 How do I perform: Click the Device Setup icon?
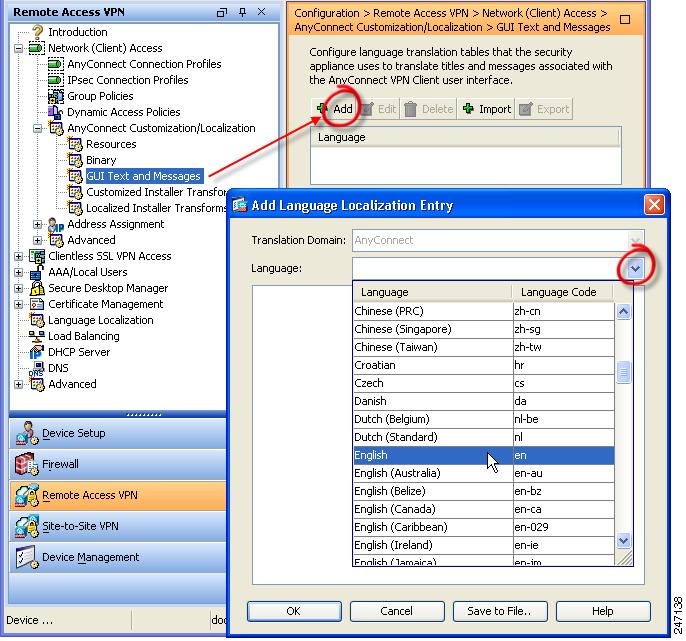[26, 433]
